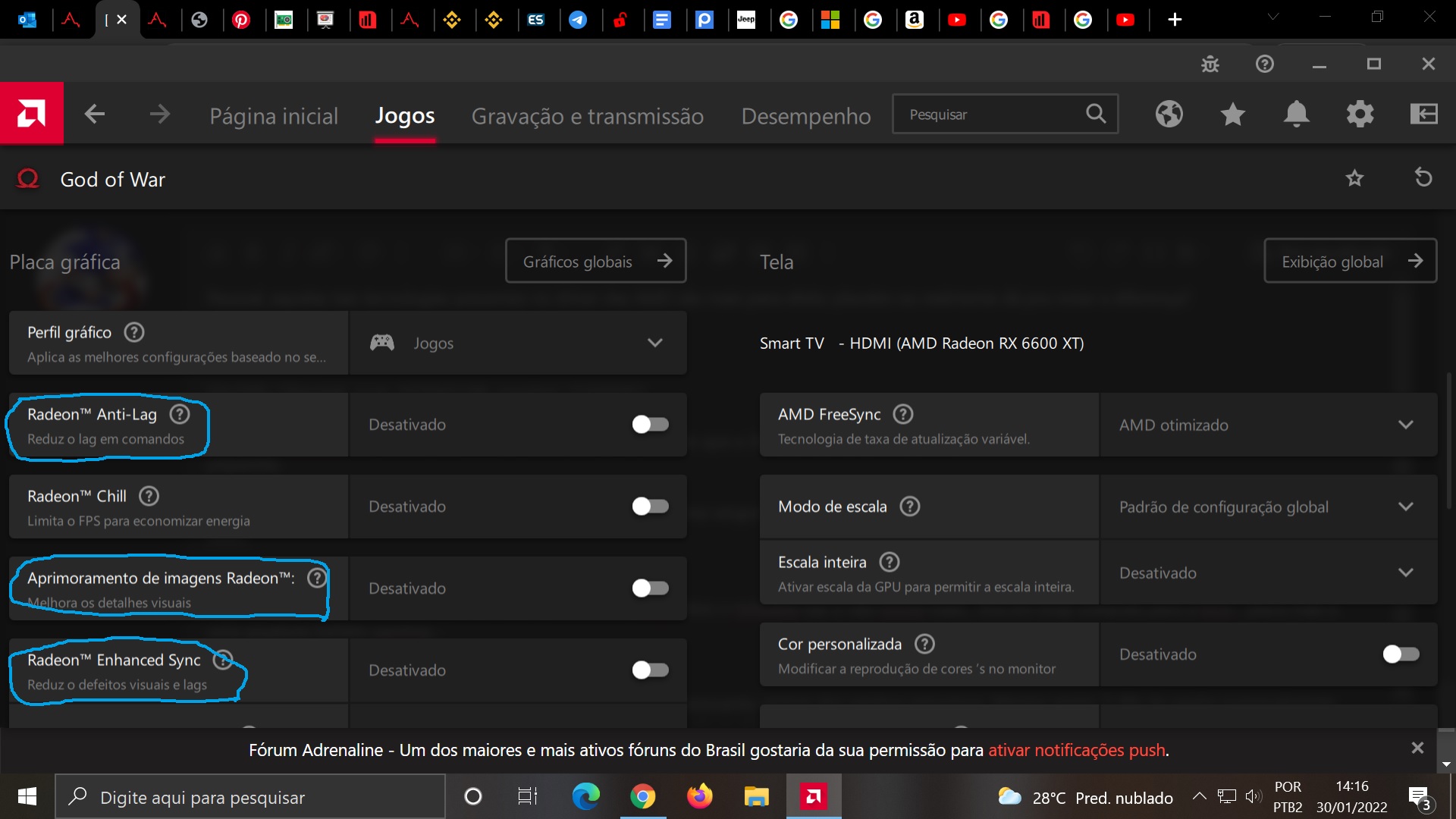Activate Cor personalizada toggle
1456x819 pixels.
coord(1400,654)
